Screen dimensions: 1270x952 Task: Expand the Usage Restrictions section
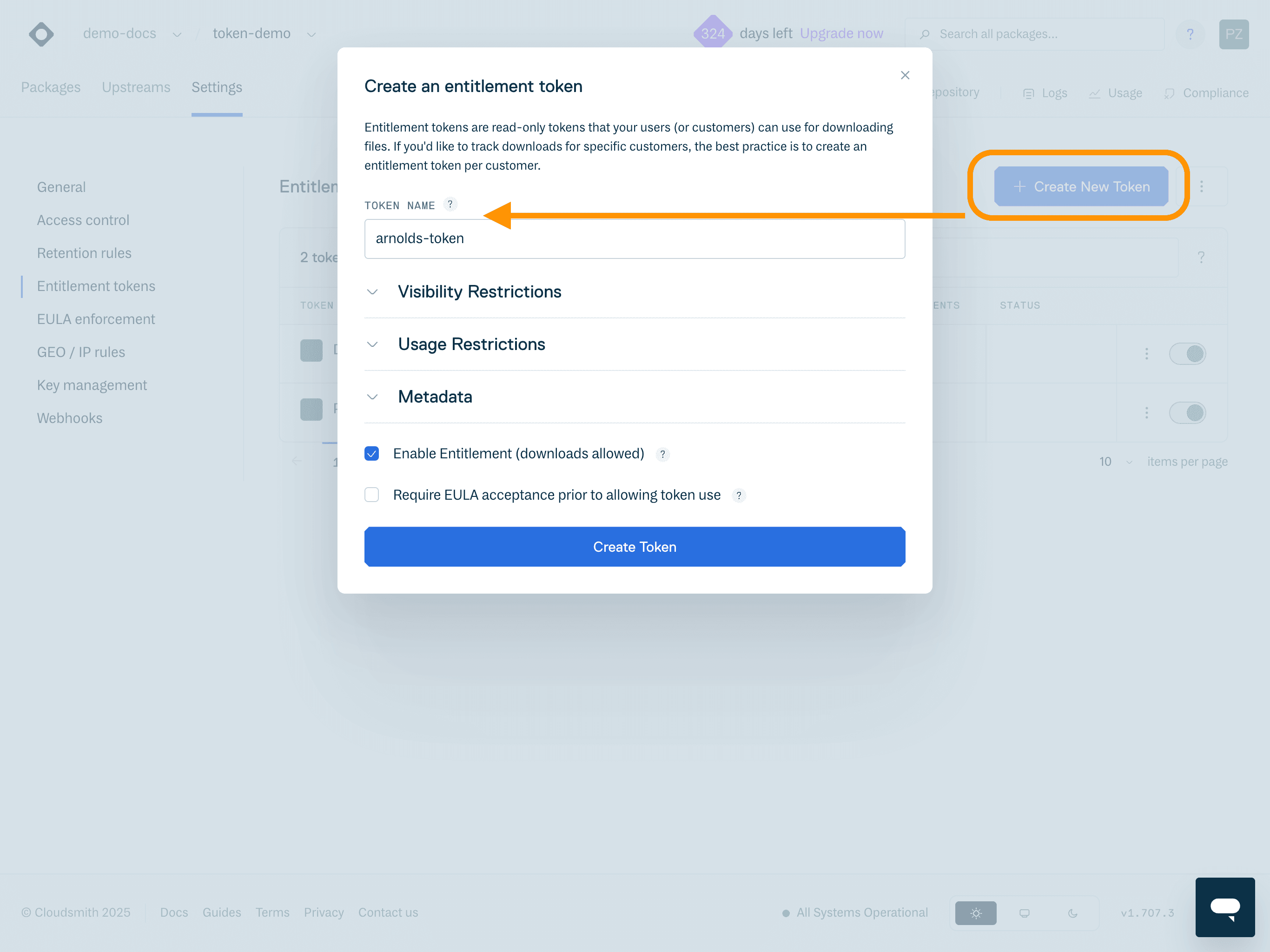point(471,344)
